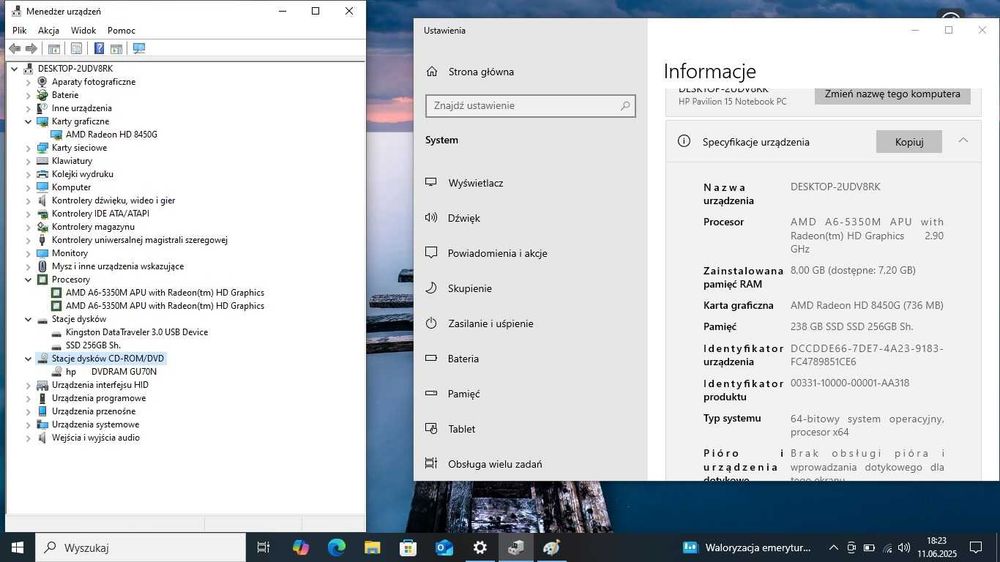Screen dimensions: 1000x562
Task: Click the Back arrow in Device Manager toolbar
Action: (15, 48)
